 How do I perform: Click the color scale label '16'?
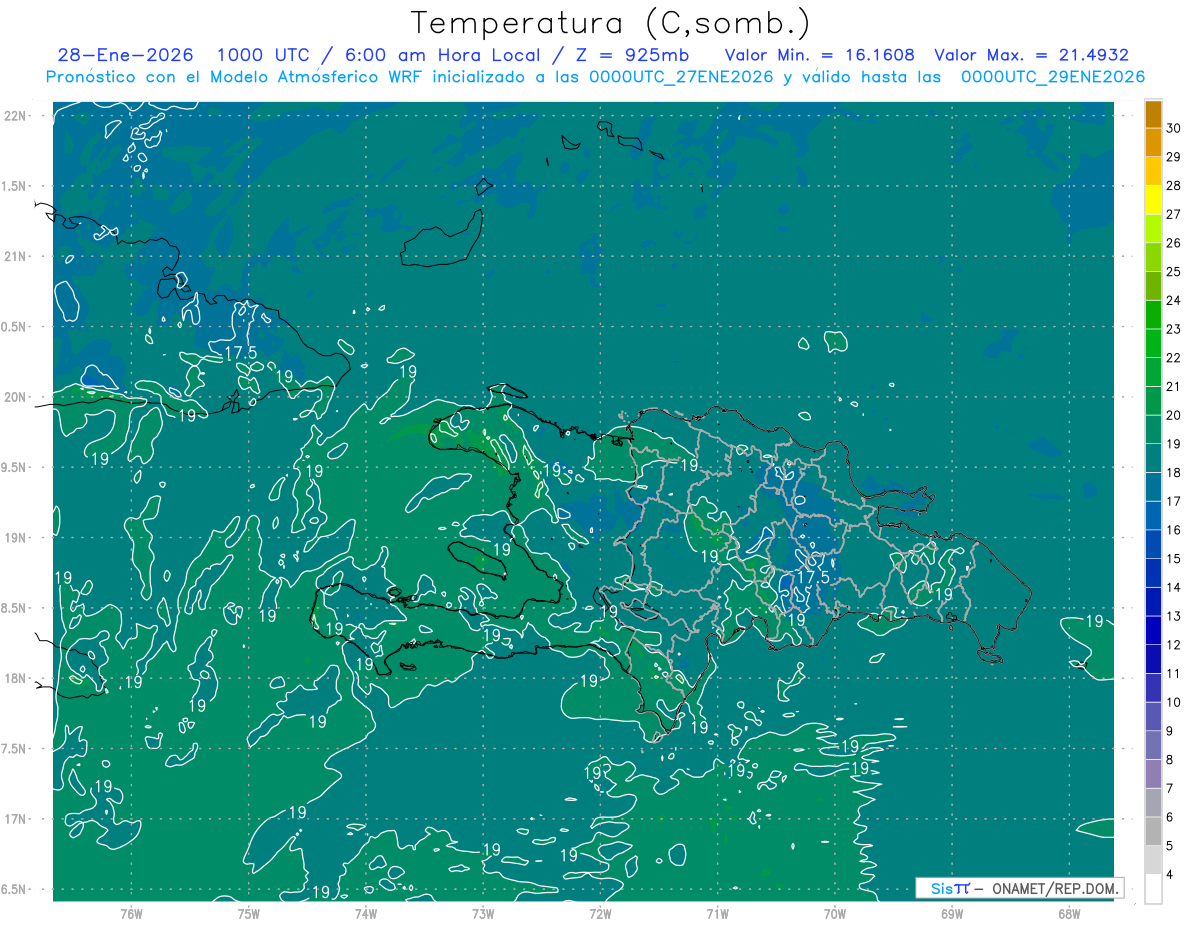point(1174,530)
